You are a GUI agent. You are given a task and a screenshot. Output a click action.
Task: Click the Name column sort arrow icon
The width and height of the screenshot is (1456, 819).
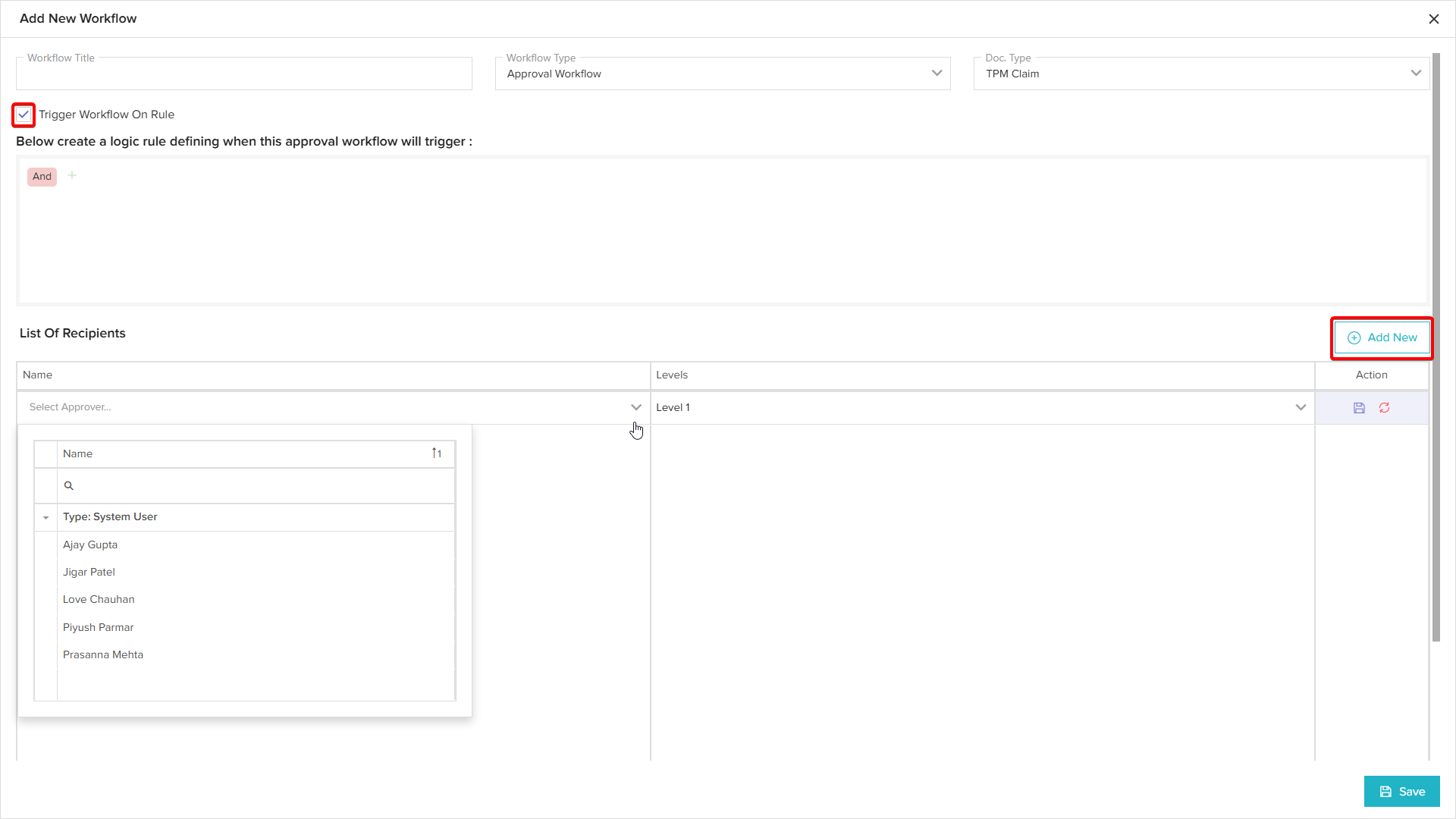(x=437, y=453)
